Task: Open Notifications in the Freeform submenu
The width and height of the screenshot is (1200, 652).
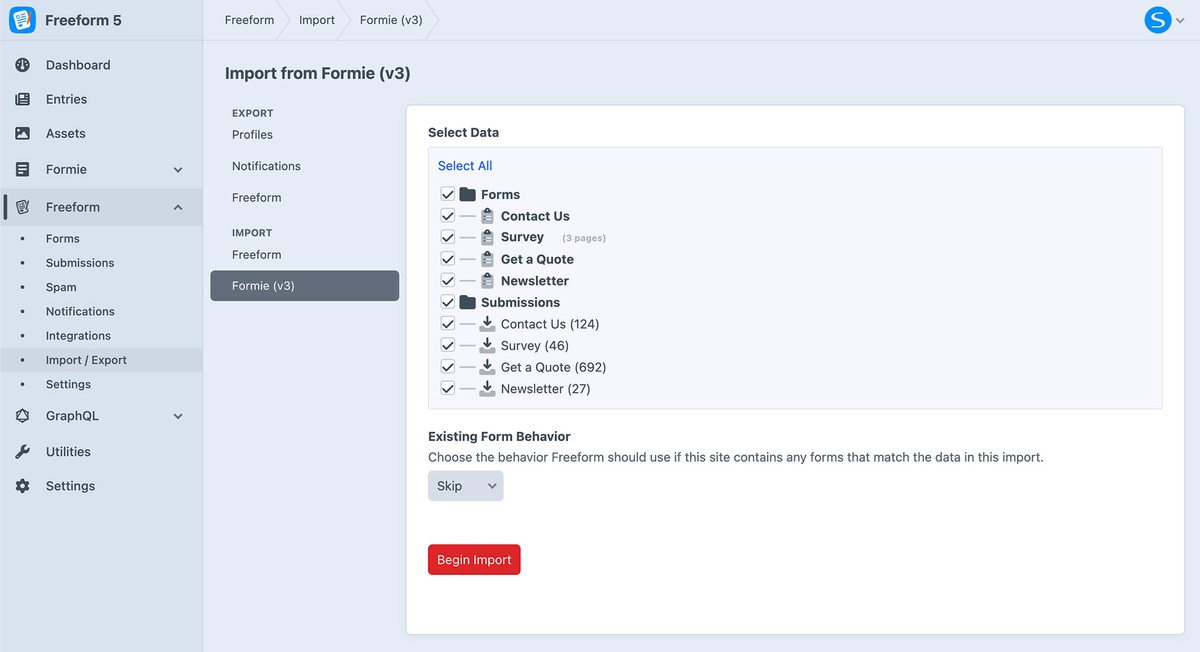Action: coord(80,312)
